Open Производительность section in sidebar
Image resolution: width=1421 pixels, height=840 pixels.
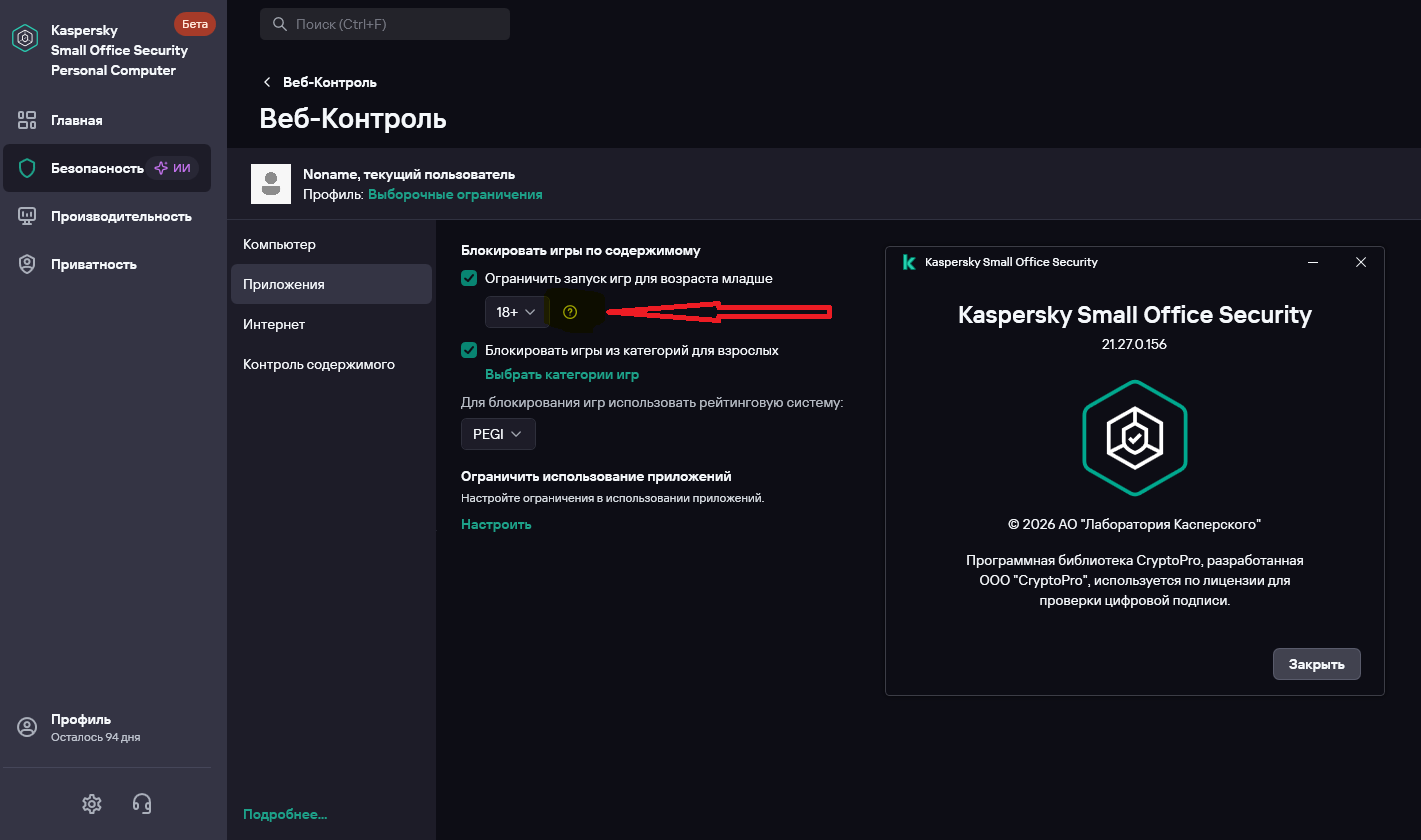coord(107,216)
